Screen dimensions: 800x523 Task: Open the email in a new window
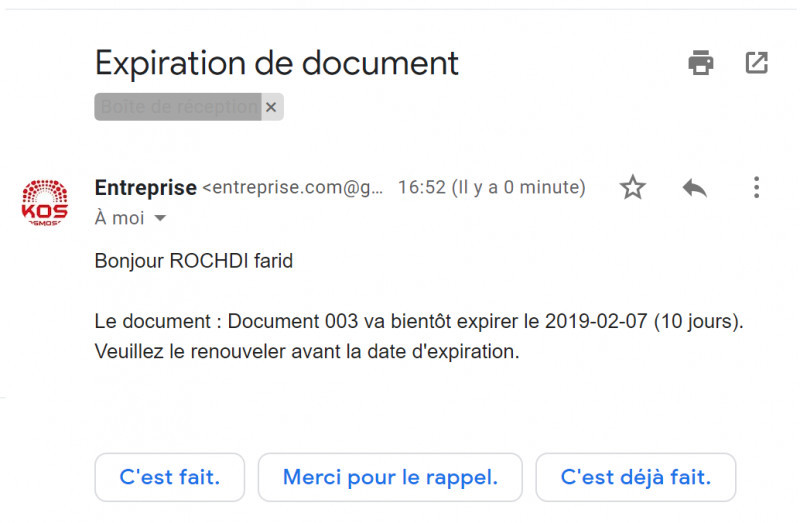[x=757, y=63]
